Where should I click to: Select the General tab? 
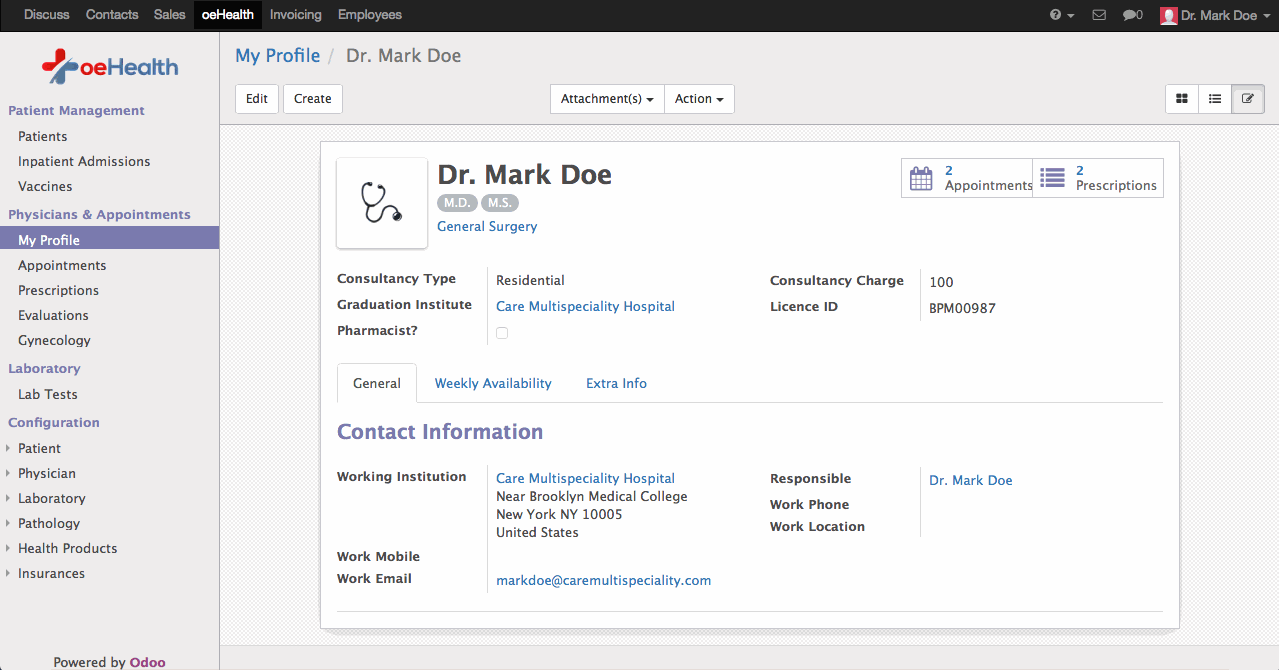point(377,383)
